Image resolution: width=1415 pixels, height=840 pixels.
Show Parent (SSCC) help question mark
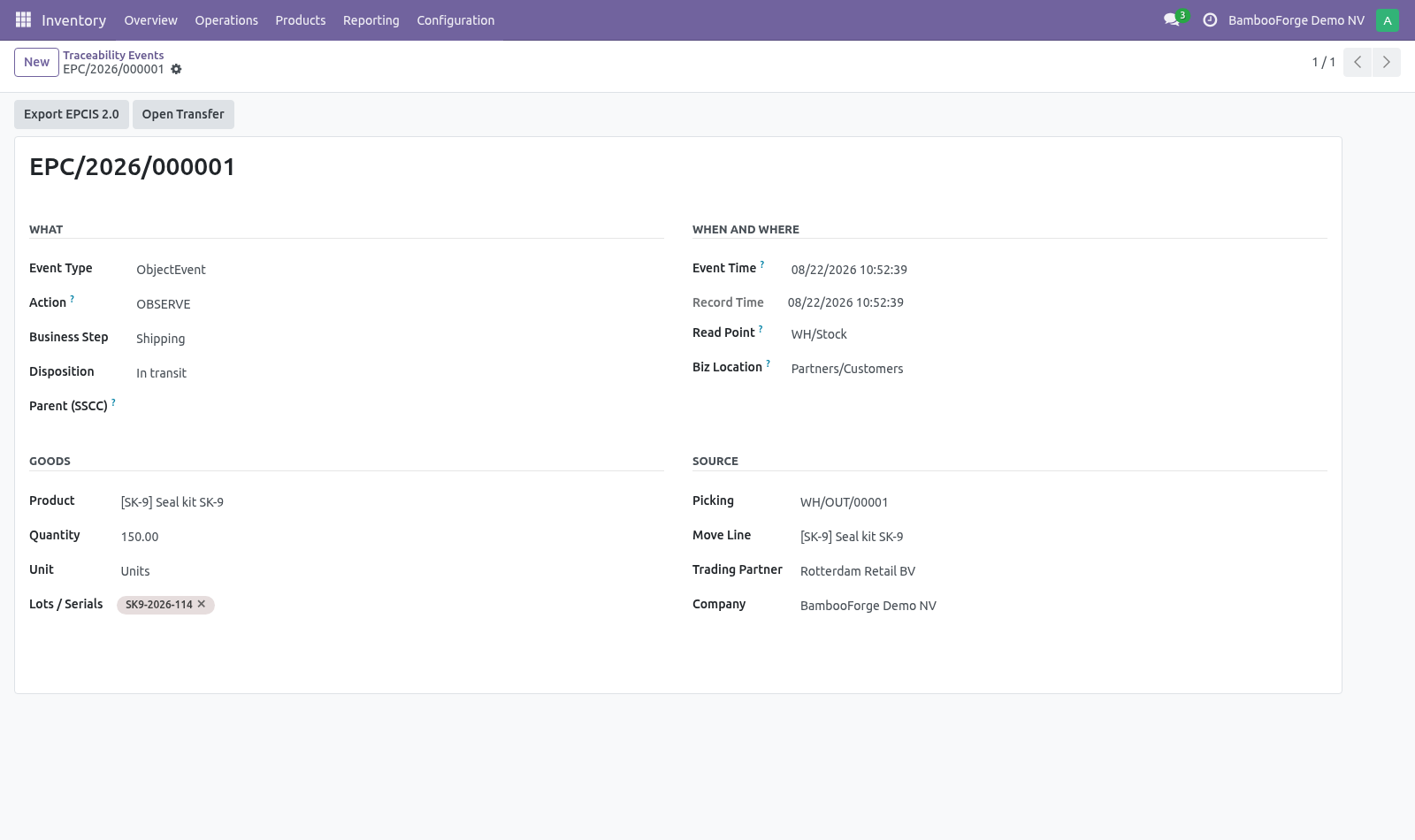click(x=113, y=402)
